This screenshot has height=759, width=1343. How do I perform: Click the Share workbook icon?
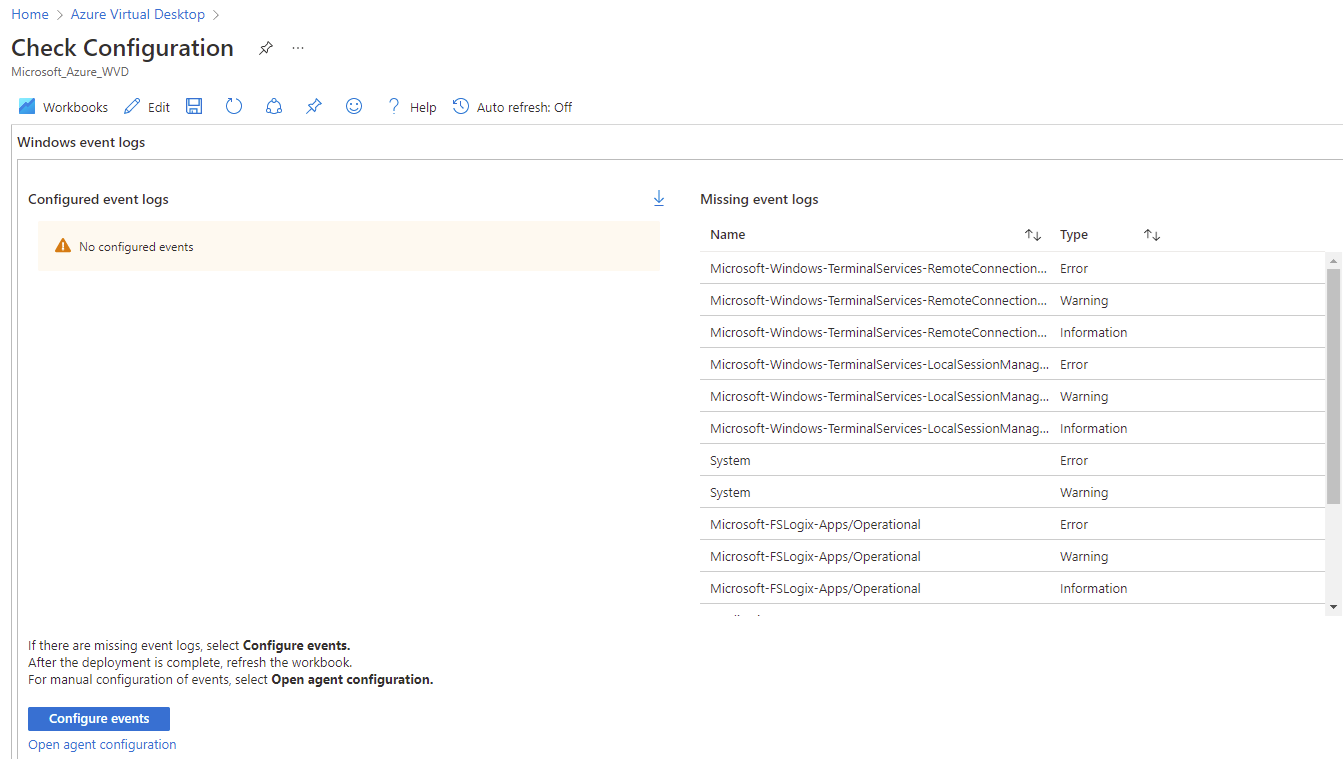274,106
